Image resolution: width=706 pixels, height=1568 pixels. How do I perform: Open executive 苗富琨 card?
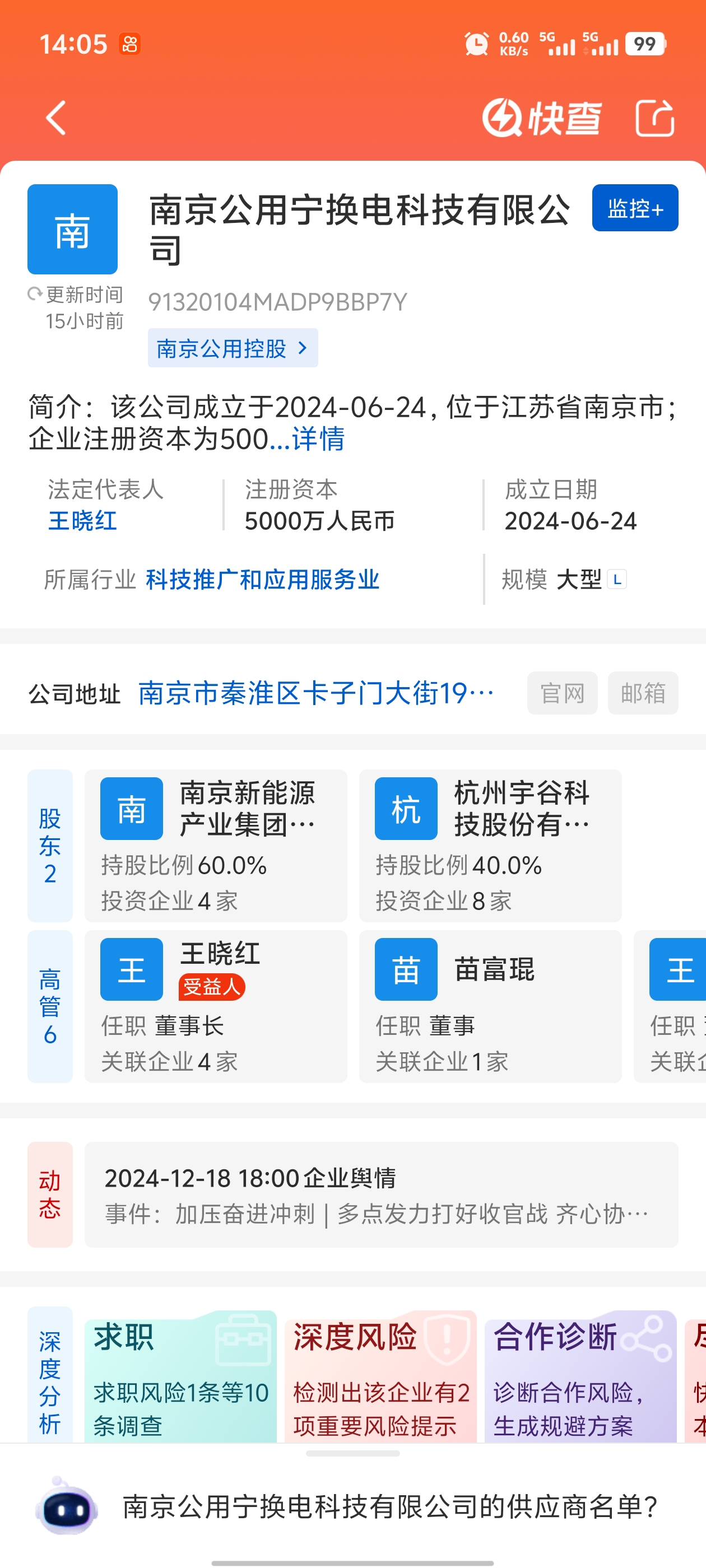click(490, 1006)
